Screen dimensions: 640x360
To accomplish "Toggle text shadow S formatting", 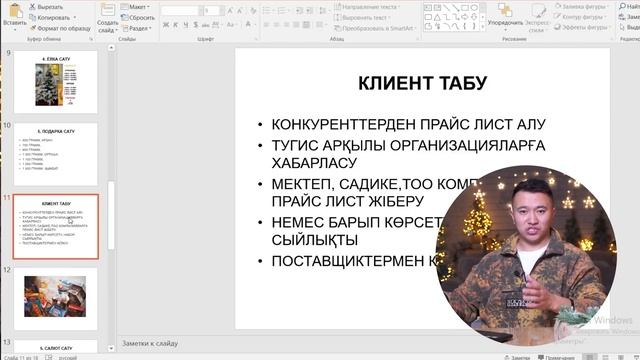I will click(x=196, y=25).
